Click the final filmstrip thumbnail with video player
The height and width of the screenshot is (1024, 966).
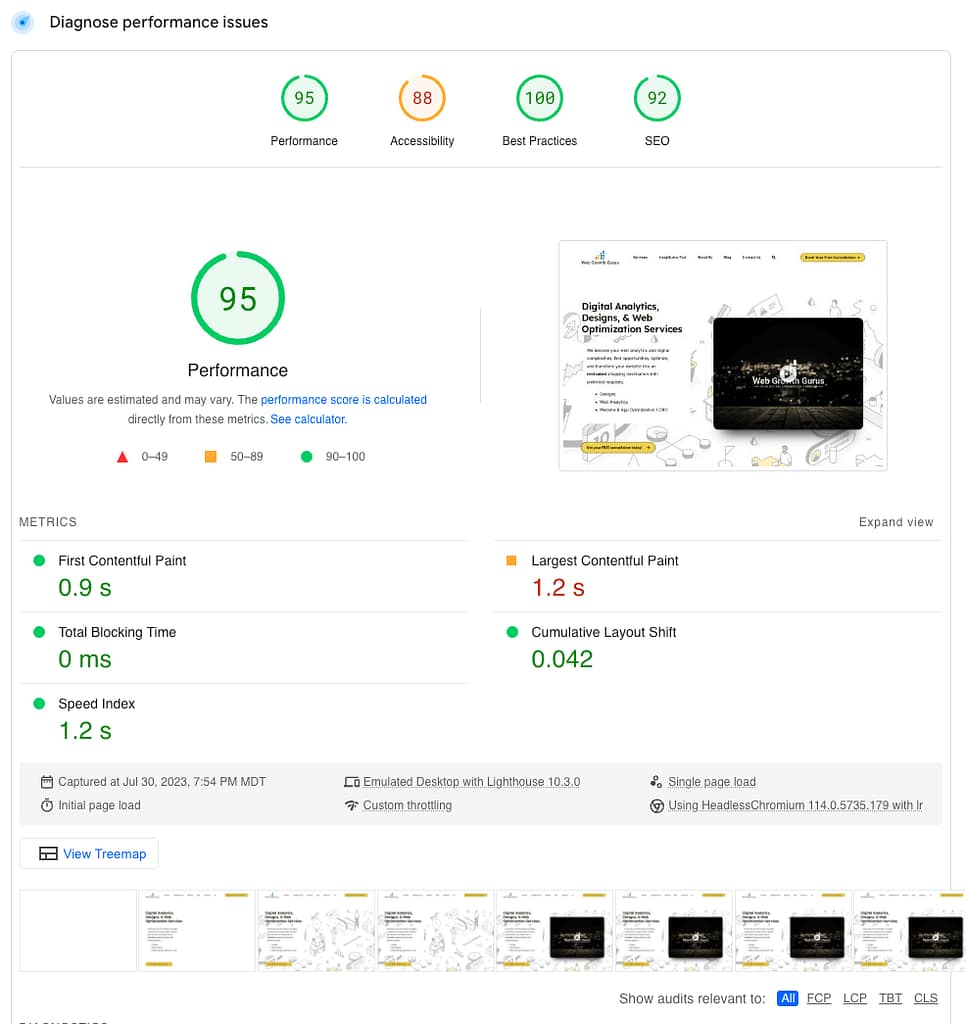[x=910, y=930]
